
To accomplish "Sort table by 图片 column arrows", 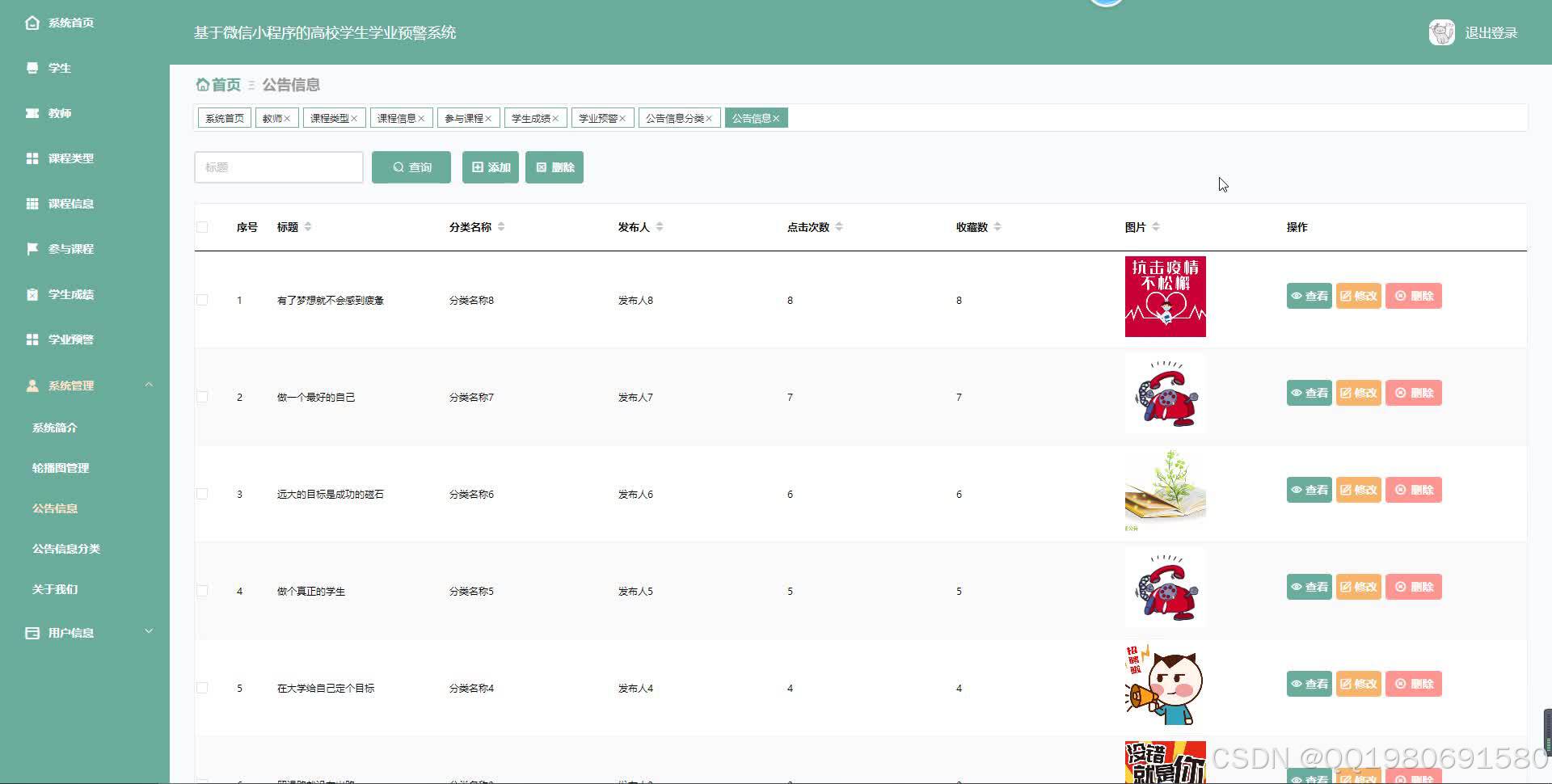I will pyautogui.click(x=1156, y=227).
